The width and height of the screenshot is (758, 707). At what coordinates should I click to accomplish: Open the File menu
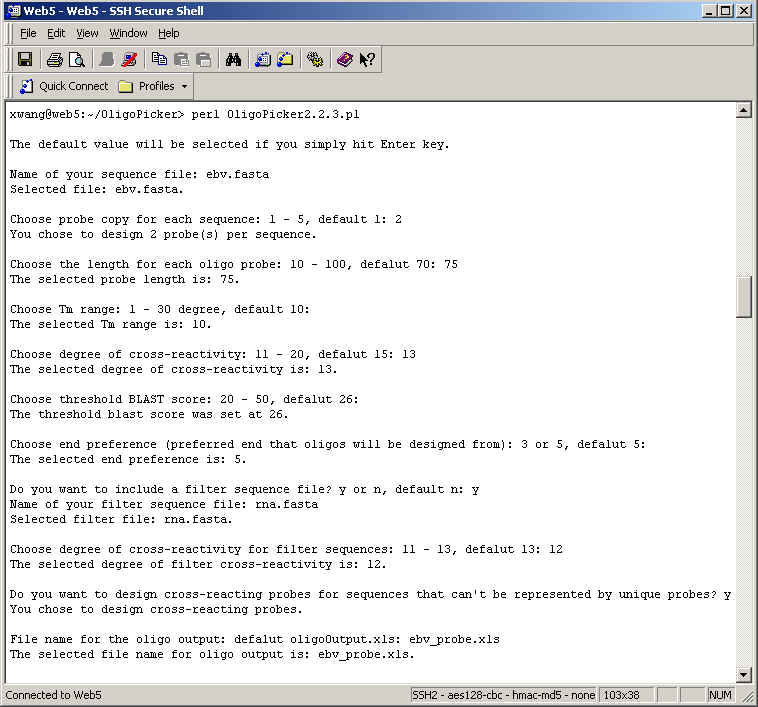coord(28,33)
